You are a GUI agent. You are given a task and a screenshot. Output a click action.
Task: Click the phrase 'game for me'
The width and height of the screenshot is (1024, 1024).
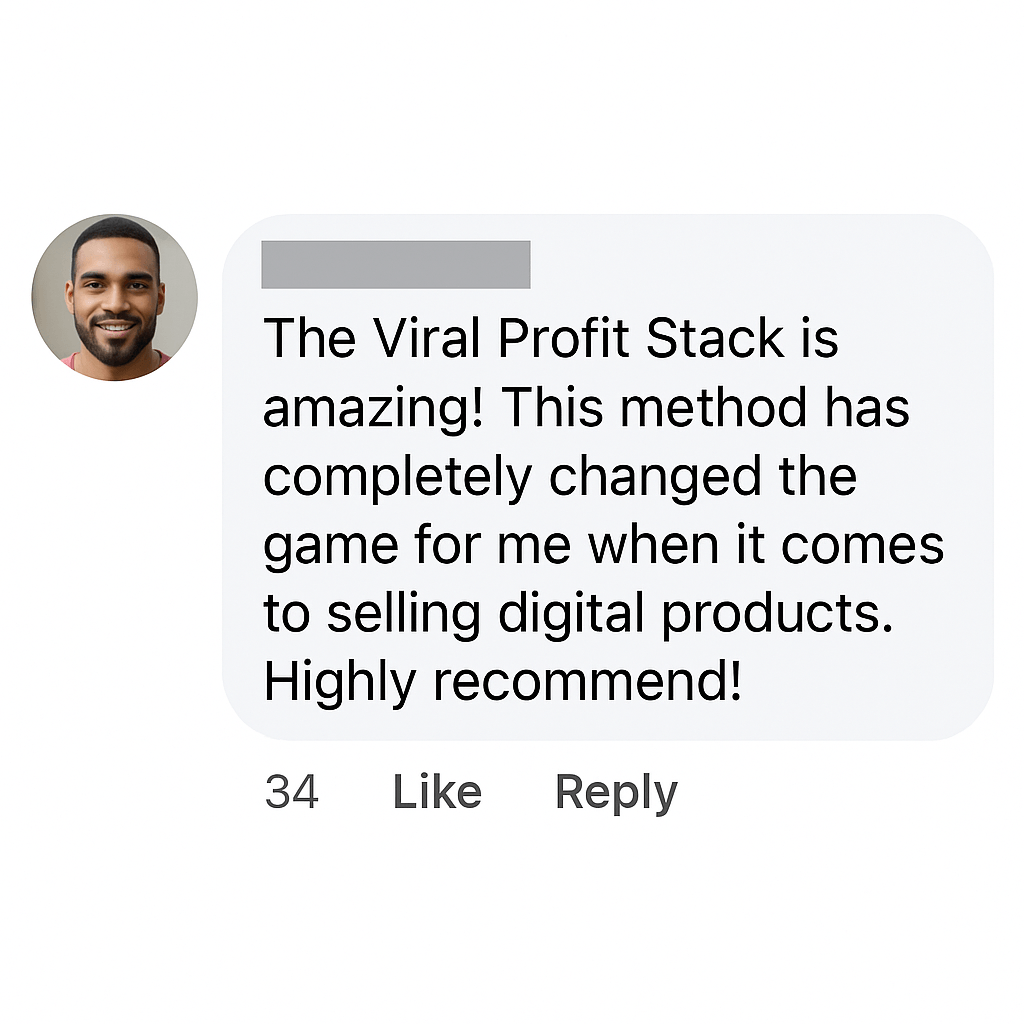pyautogui.click(x=417, y=547)
